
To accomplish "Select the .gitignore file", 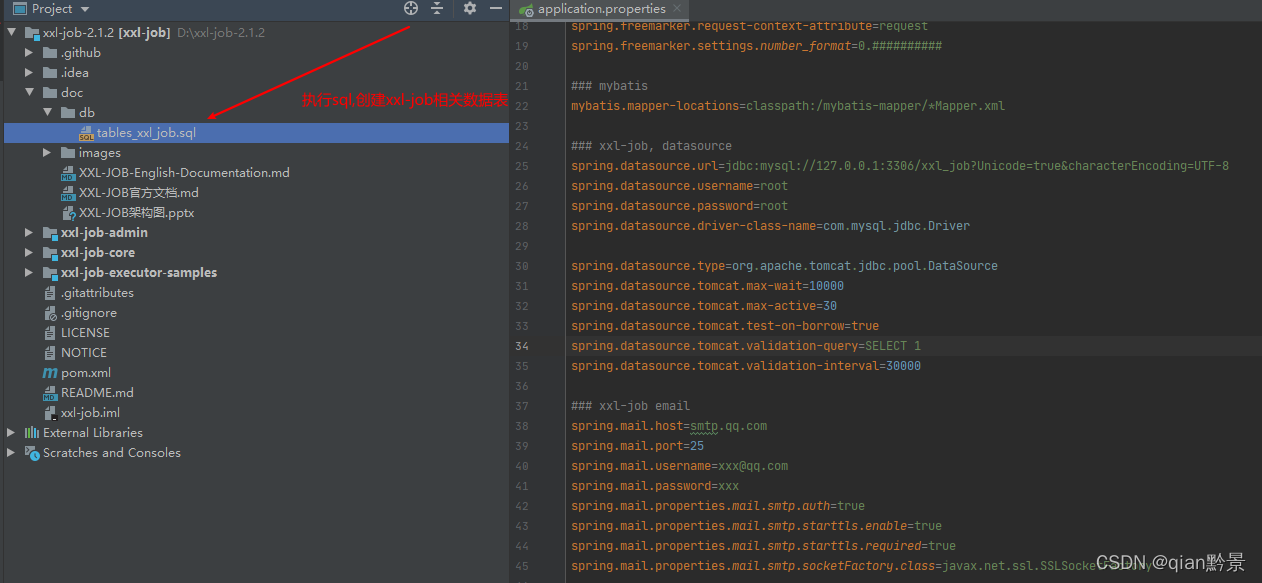I will pos(89,313).
